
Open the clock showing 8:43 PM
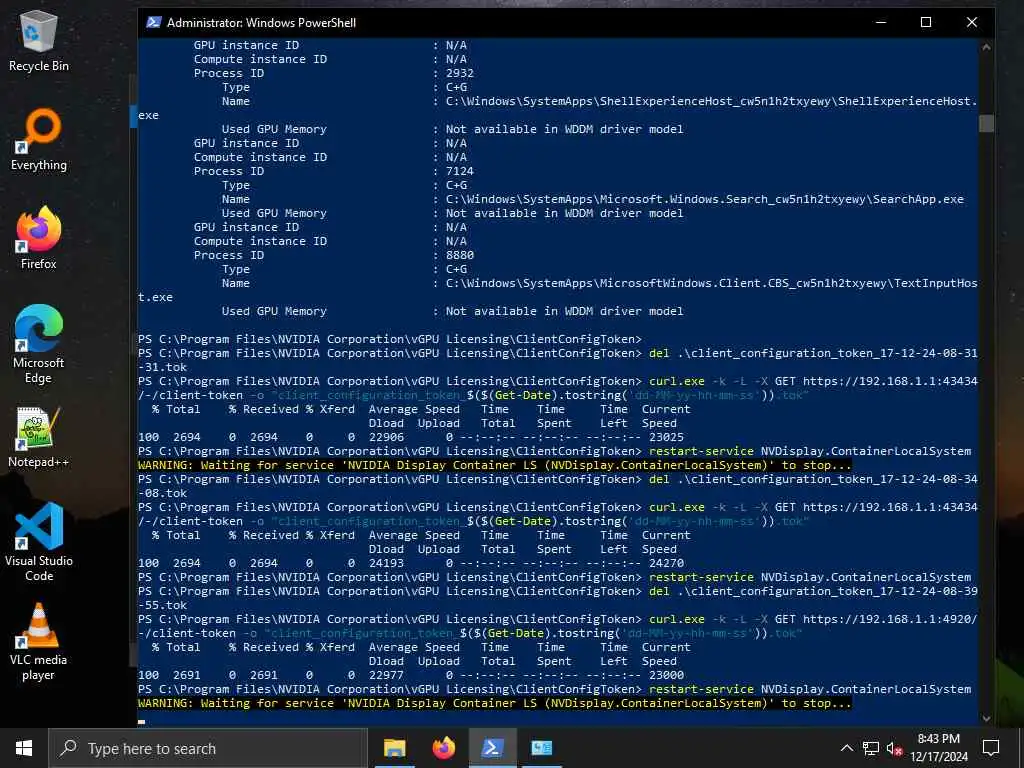tap(938, 748)
